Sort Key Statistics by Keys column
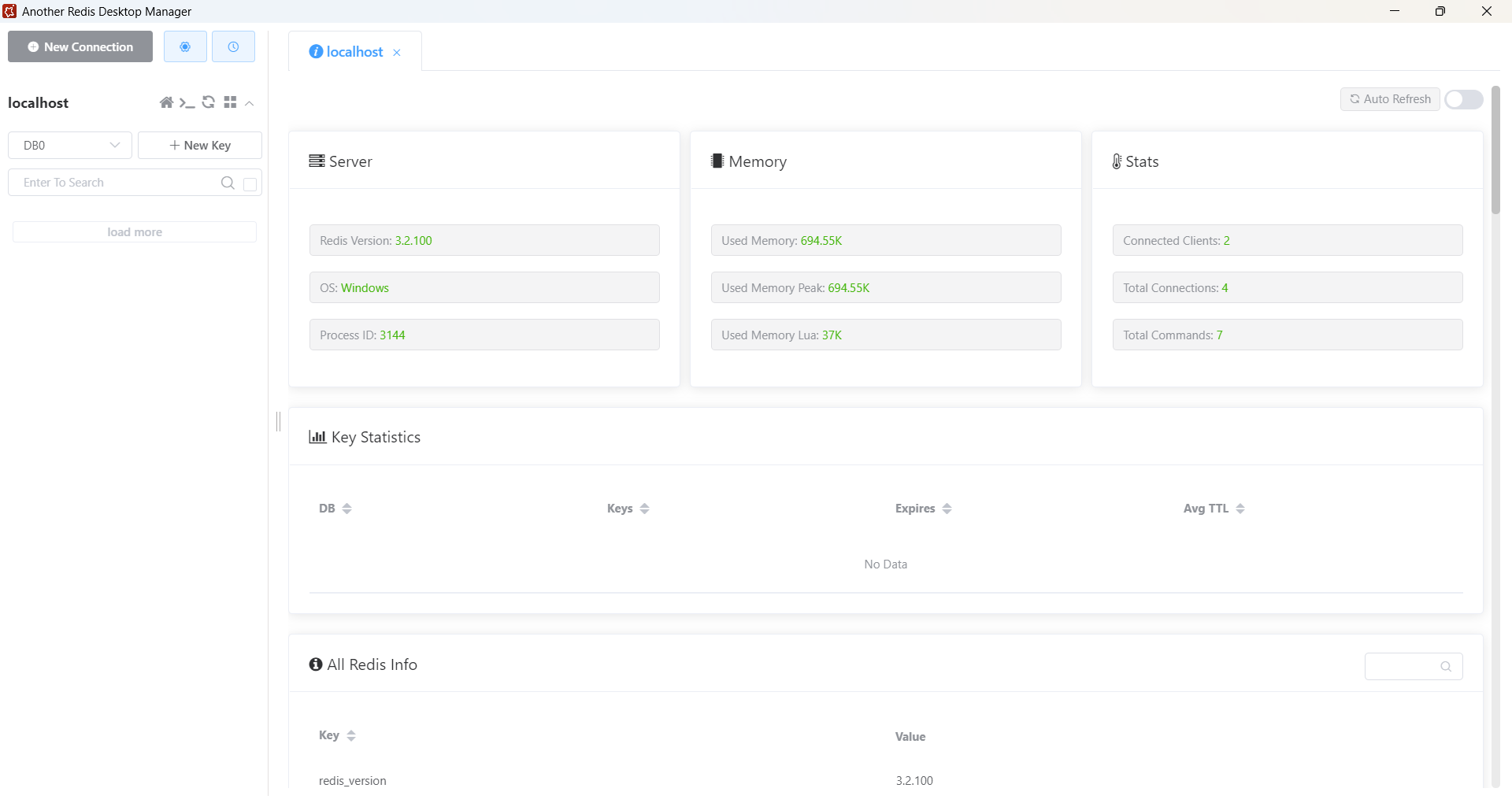Viewport: 1512px width, 803px height. pos(645,509)
